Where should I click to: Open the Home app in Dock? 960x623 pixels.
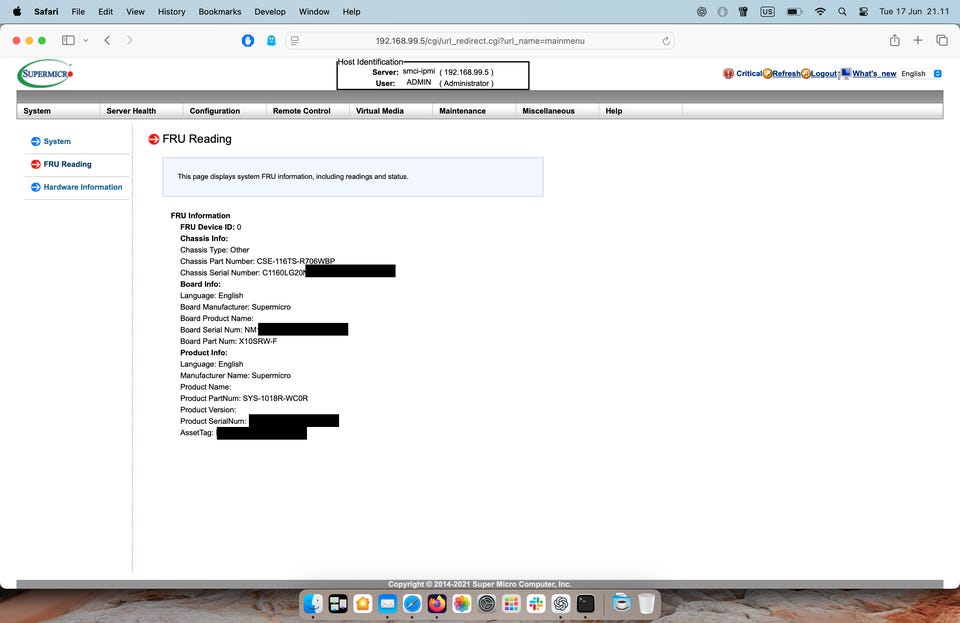(x=362, y=604)
